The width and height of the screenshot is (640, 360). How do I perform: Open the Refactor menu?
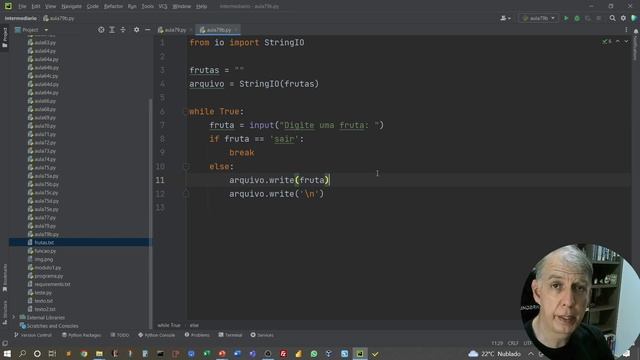click(113, 6)
